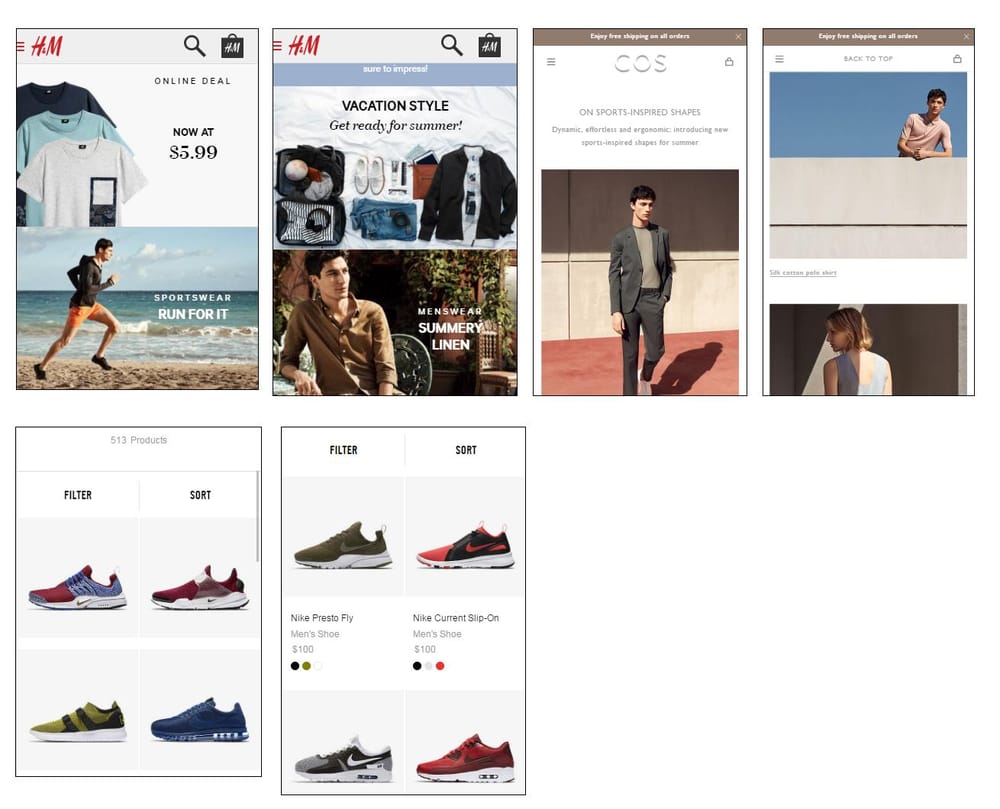Open the menu on the BACK TO TOP page
Image resolution: width=1000 pixels, height=809 pixels.
778,58
